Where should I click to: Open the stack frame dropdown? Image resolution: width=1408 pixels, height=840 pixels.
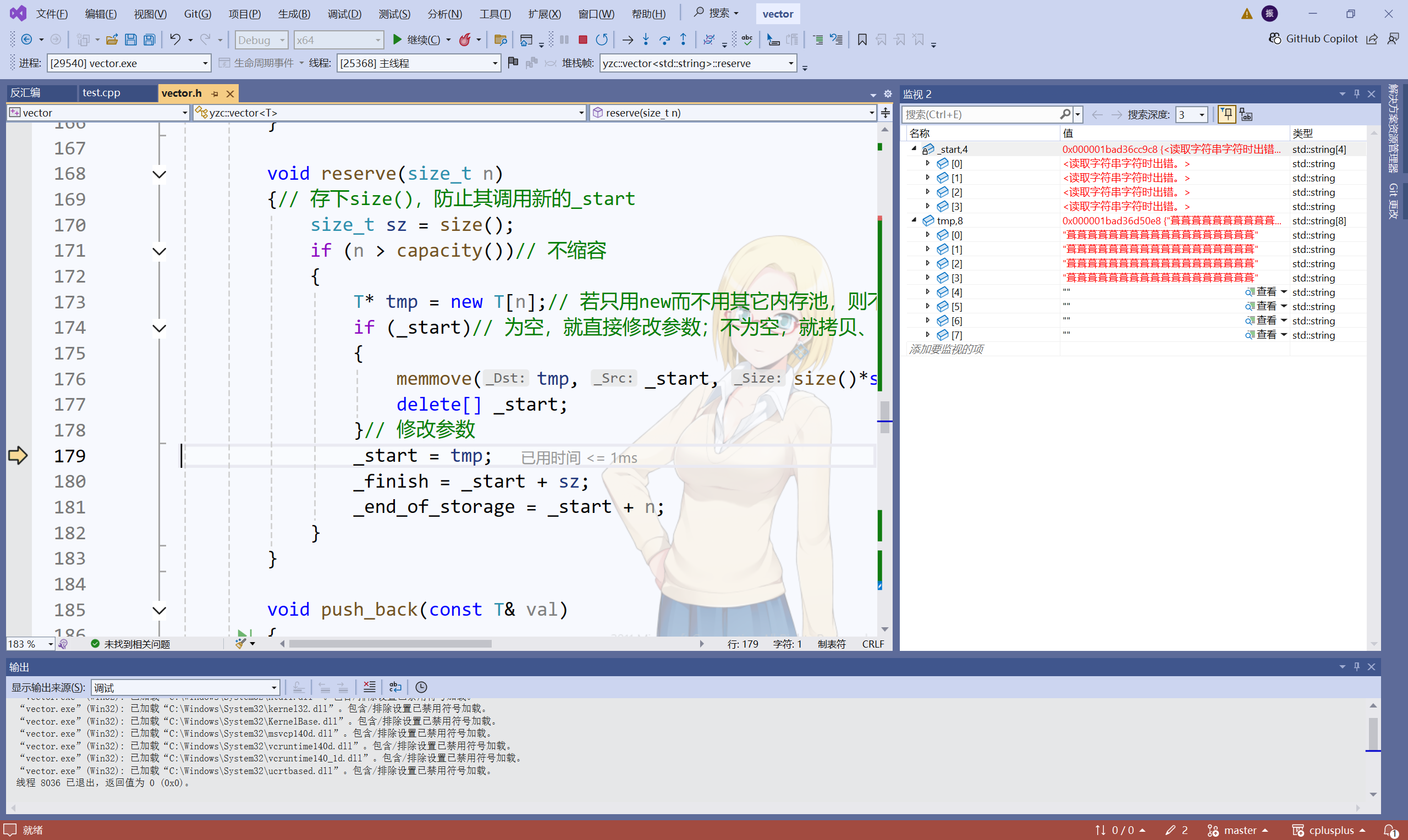coord(791,63)
